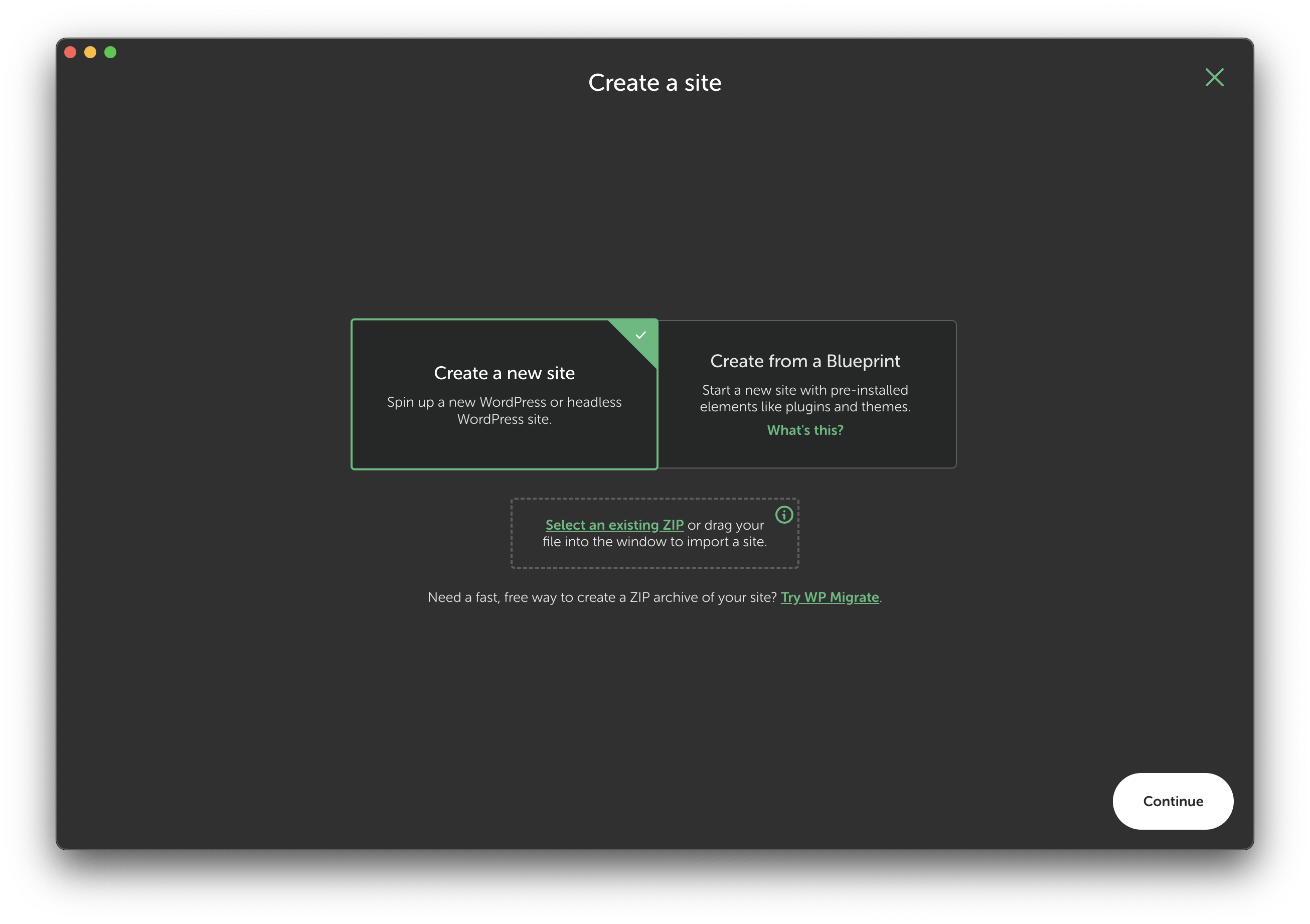
Task: Close the Create a site dialog with X icon
Action: coord(1214,77)
